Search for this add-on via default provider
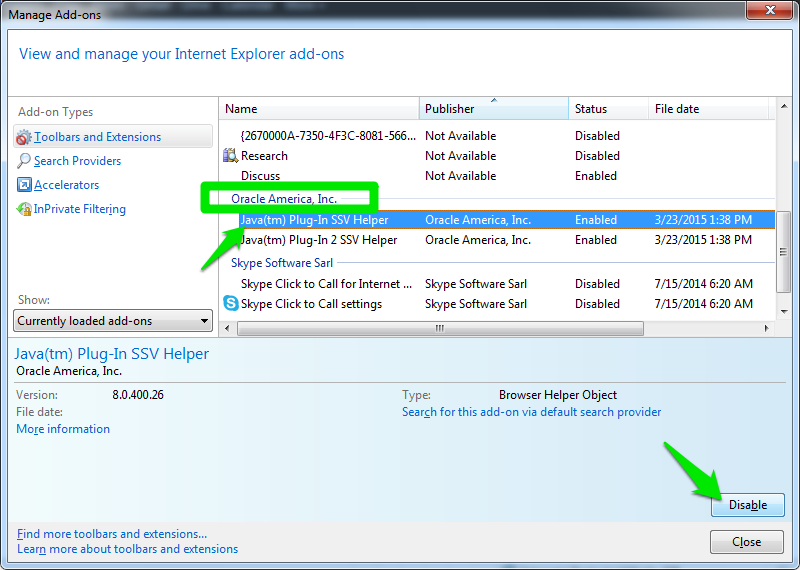Viewport: 800px width, 570px height. coord(531,412)
